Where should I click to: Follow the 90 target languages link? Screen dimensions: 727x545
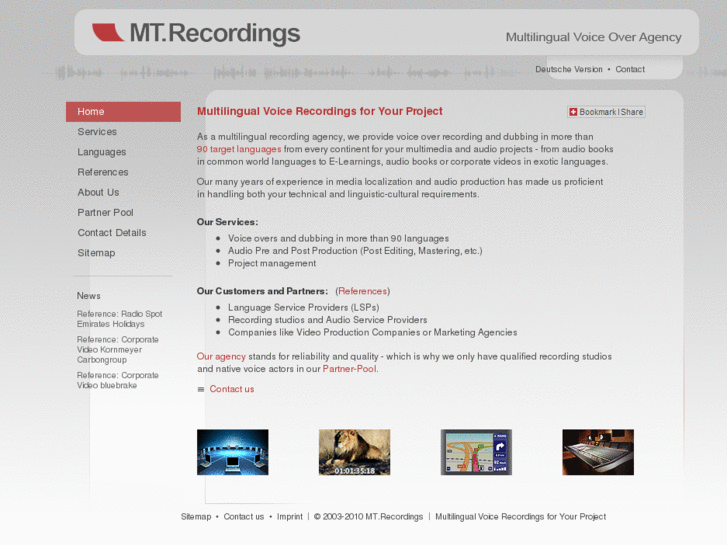point(239,149)
